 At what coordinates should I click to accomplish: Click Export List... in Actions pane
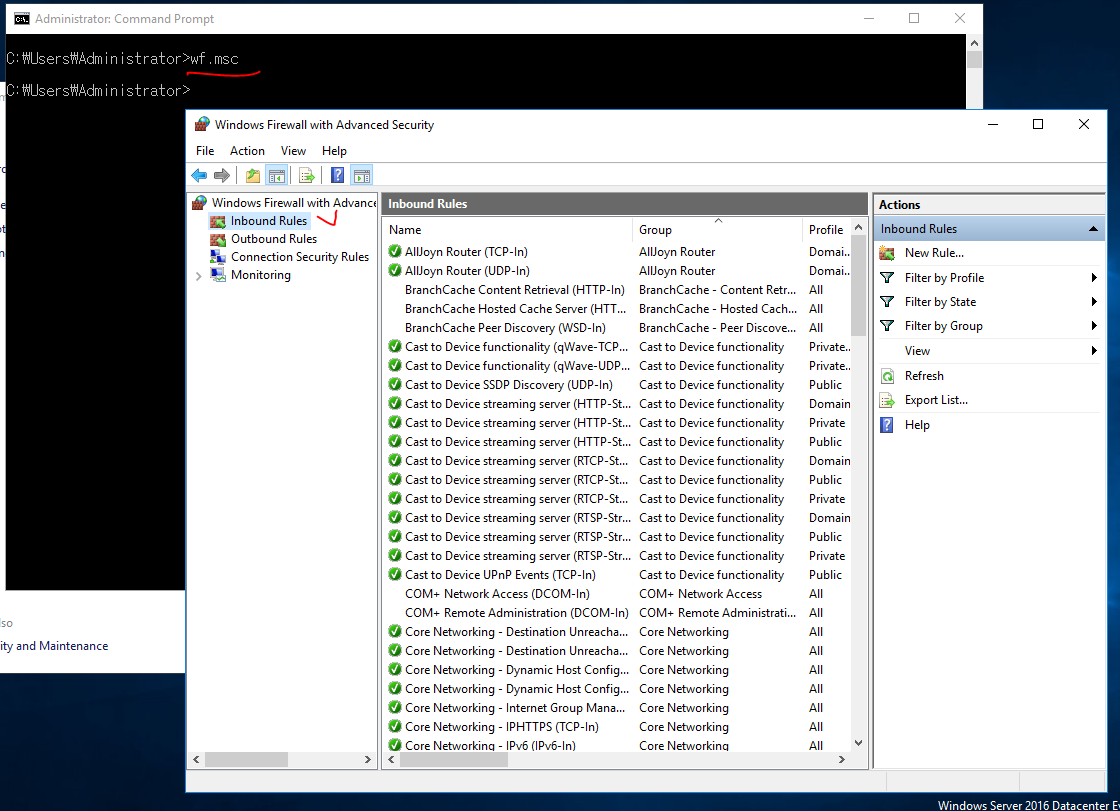pyautogui.click(x=936, y=400)
